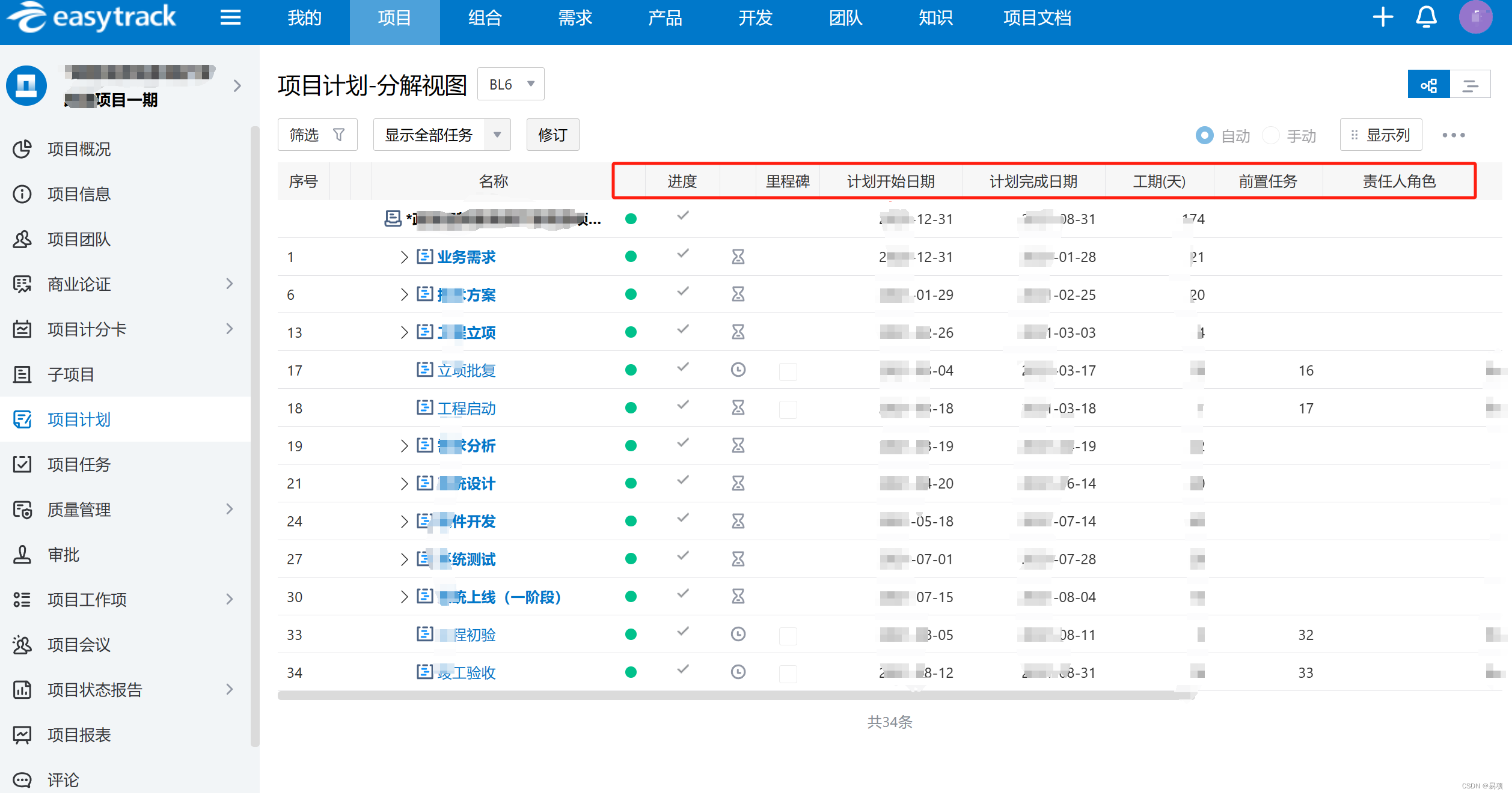Click the plus add icon
The image size is (1512, 795).
click(1383, 17)
